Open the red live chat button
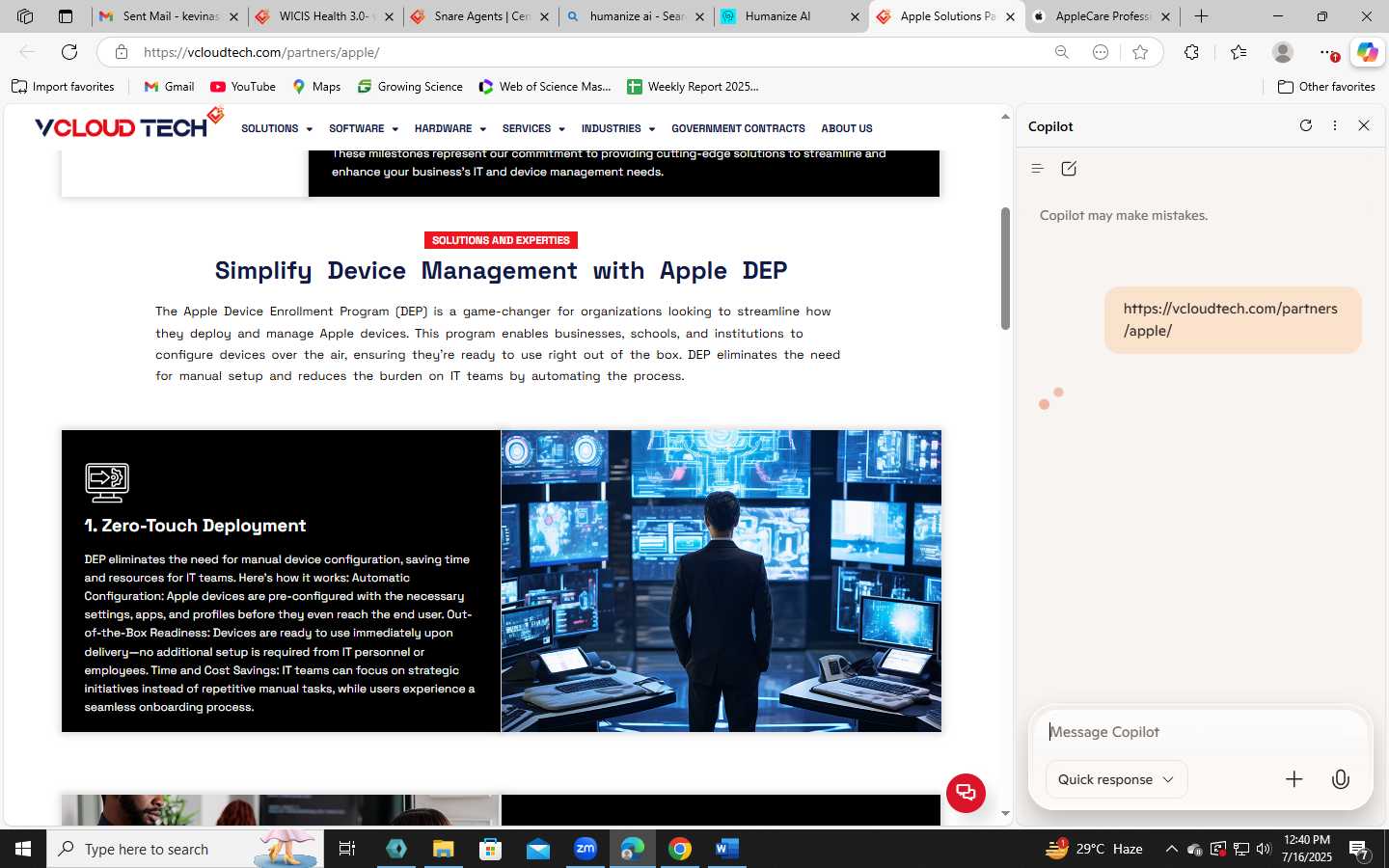This screenshot has height=868, width=1389. (966, 793)
